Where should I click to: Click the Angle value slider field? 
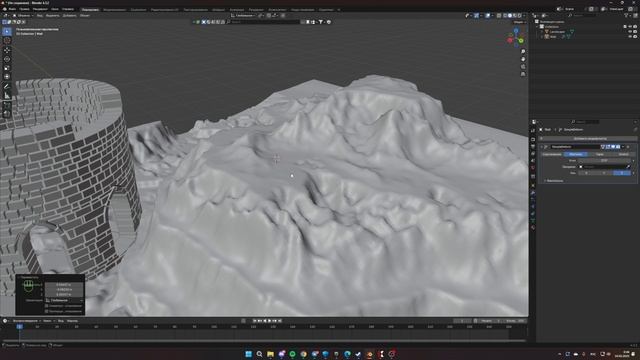click(x=604, y=160)
